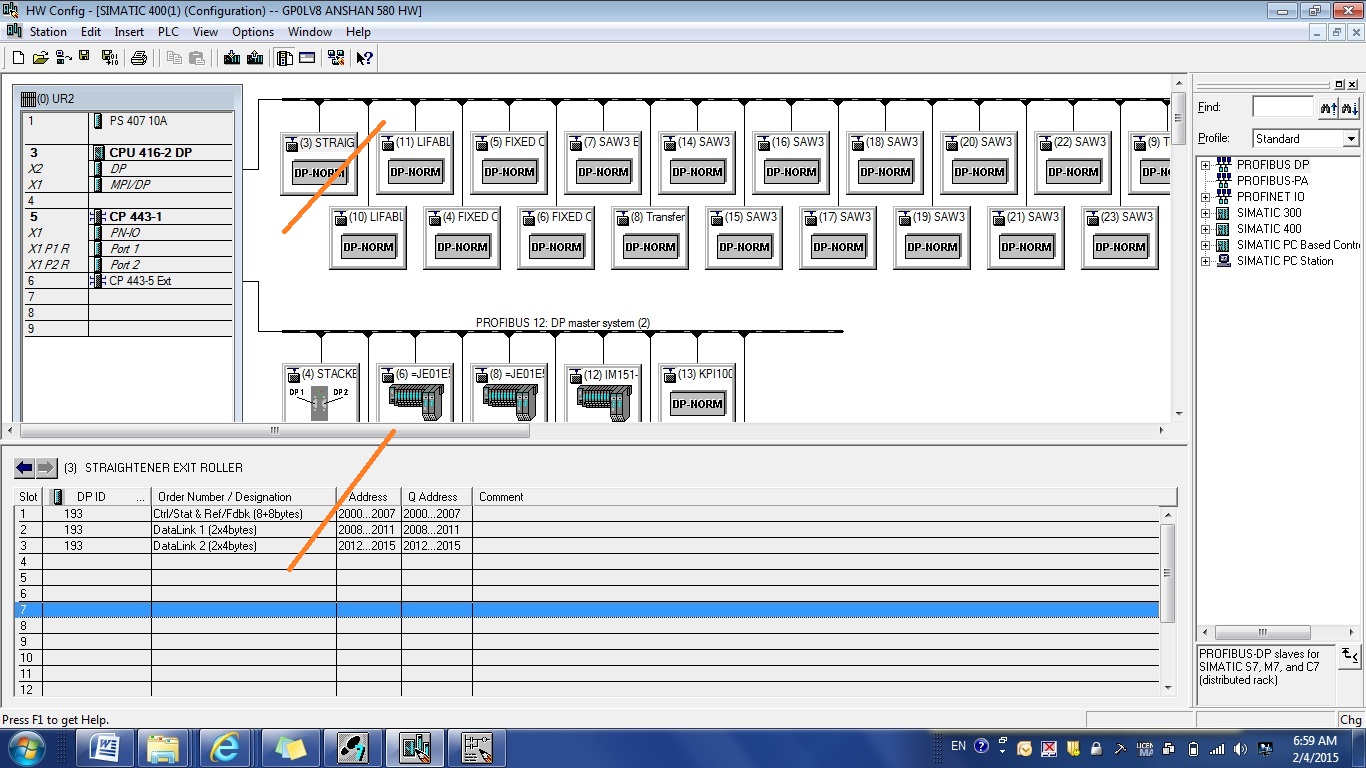Screen dimensions: 1366x768
Task: Open the Insert menu
Action: click(129, 32)
